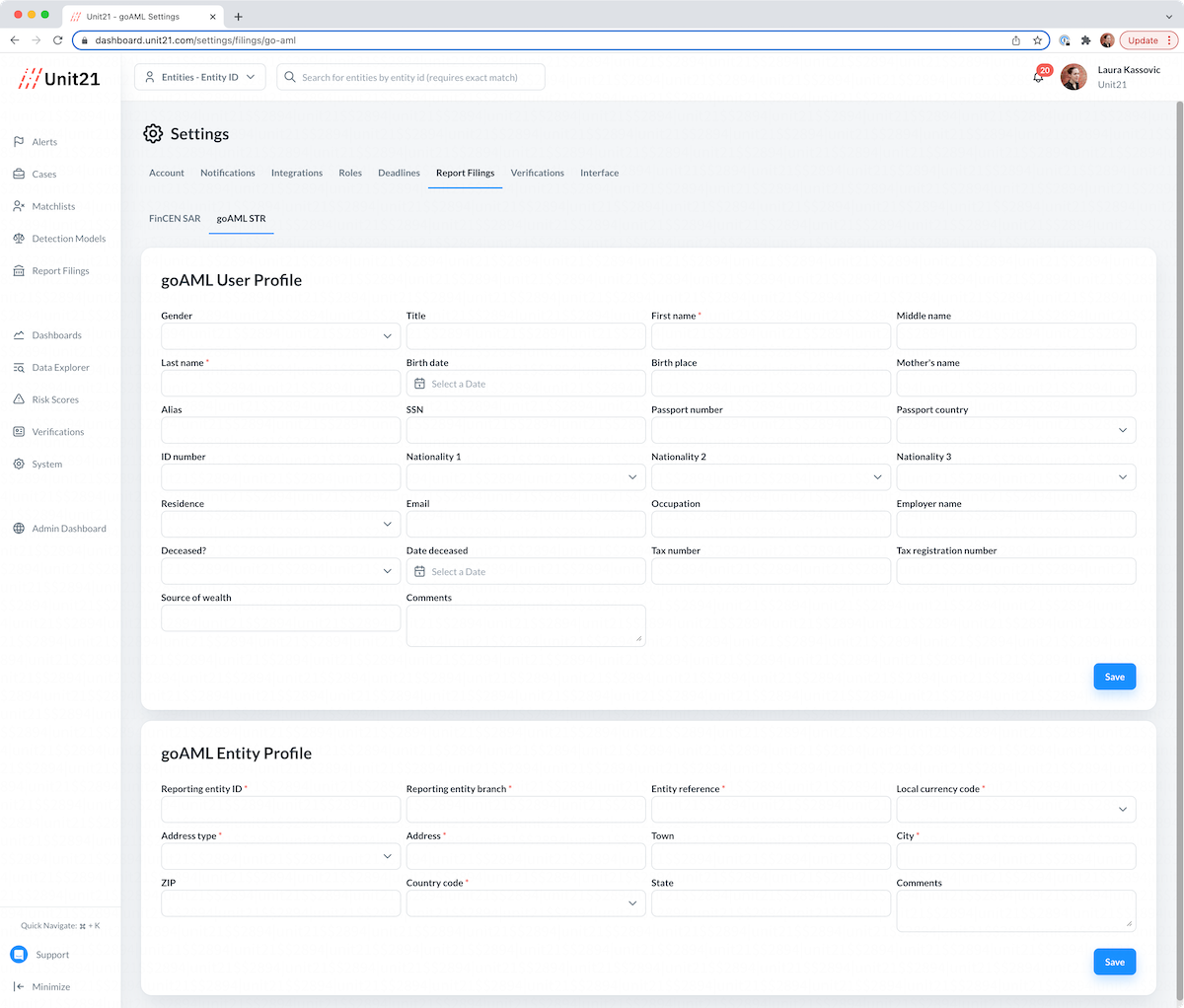Open the Cases briefcase icon
The height and width of the screenshot is (1008, 1184).
click(x=19, y=174)
